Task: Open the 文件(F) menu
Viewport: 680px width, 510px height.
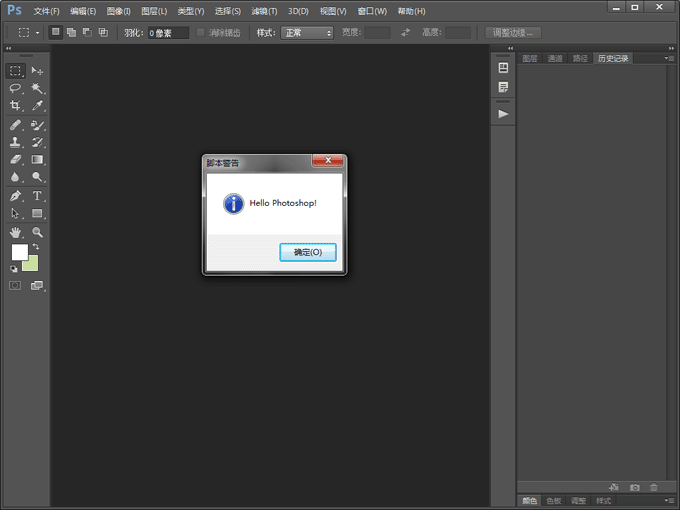Action: [46, 11]
